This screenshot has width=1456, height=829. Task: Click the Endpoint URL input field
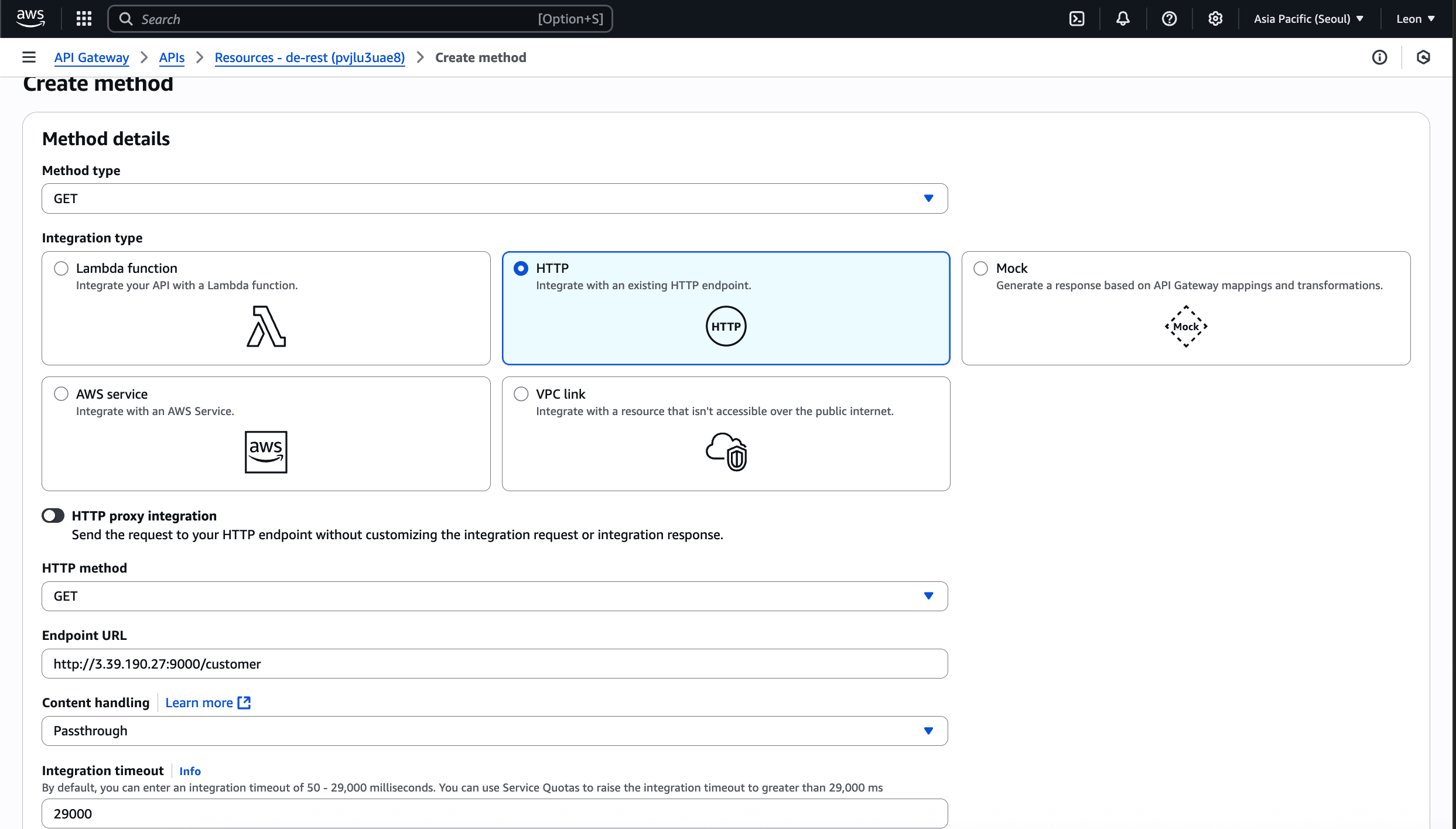pyautogui.click(x=494, y=664)
